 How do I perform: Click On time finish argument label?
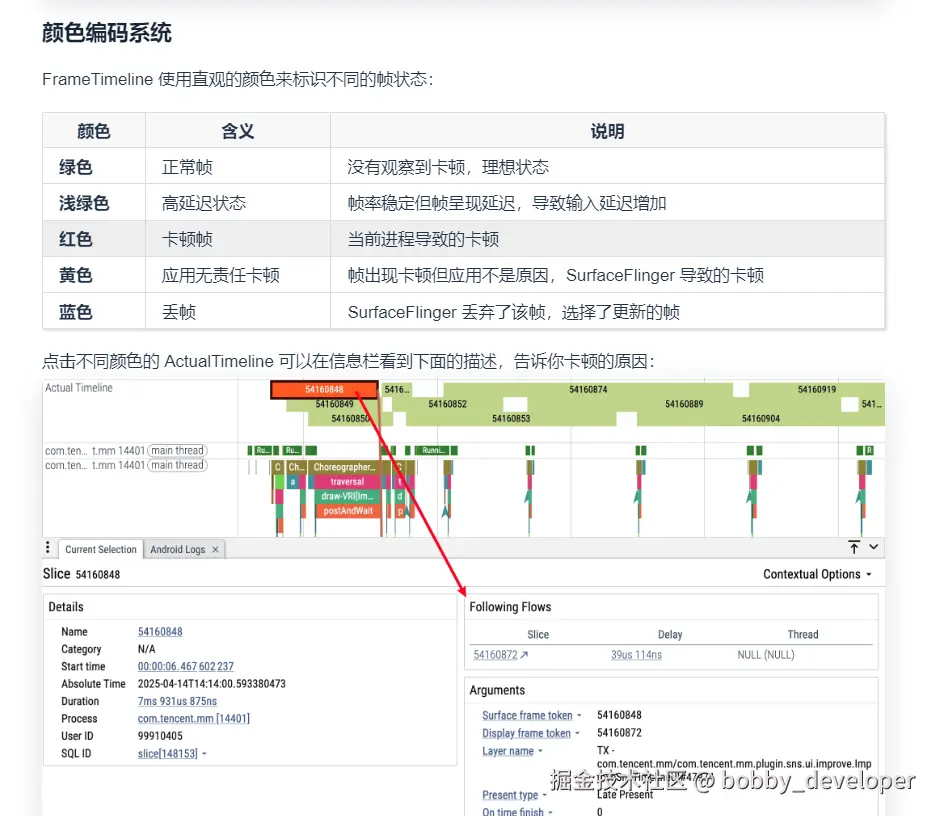pos(513,812)
